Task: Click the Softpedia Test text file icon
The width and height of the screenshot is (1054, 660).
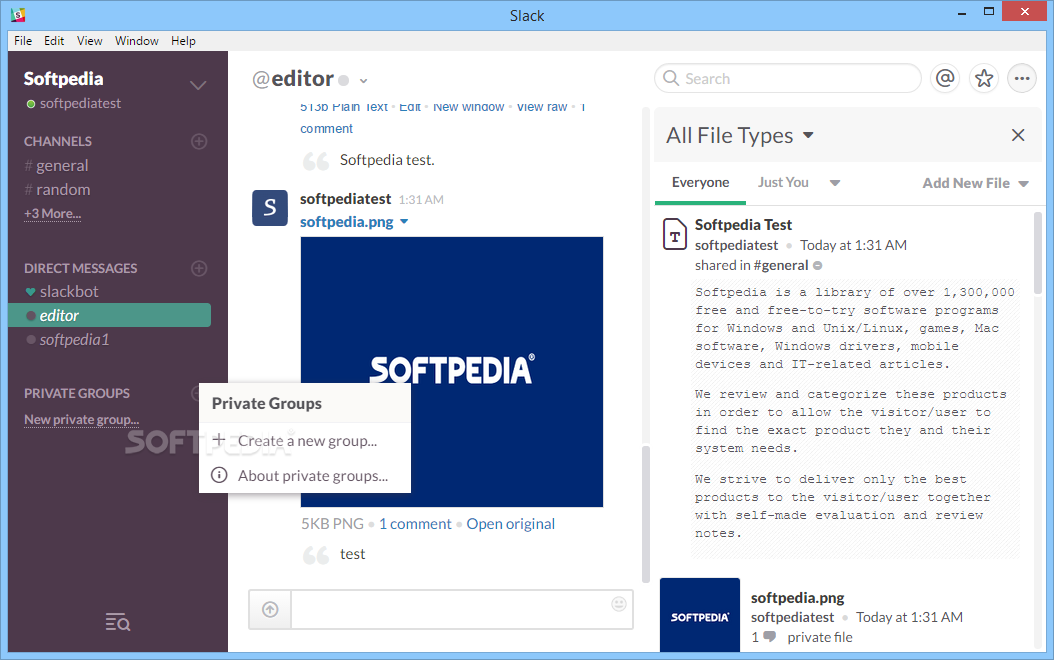Action: 675,234
